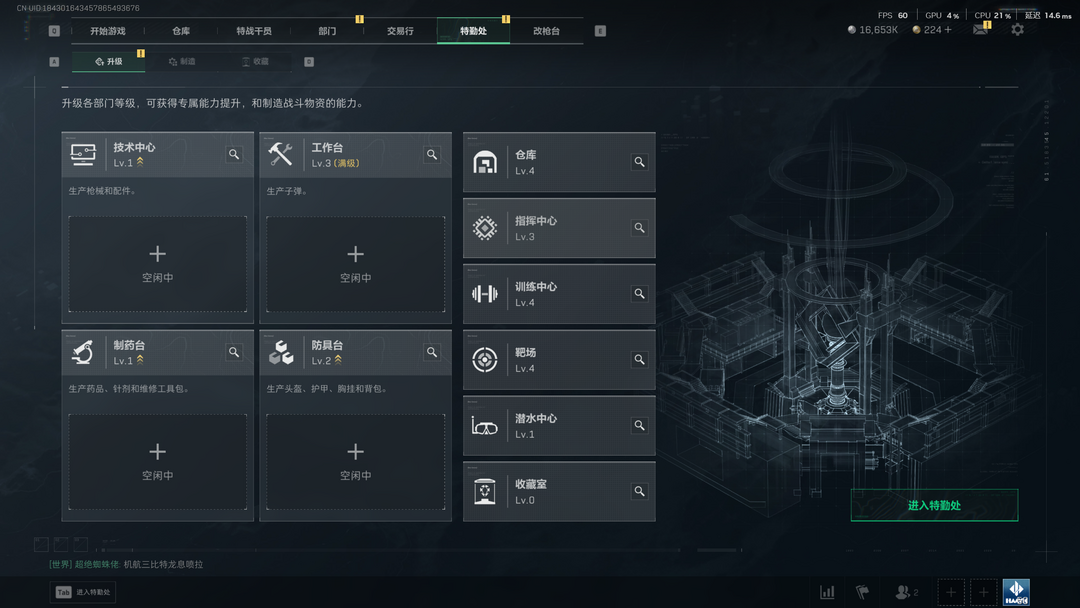Viewport: 1080px width, 608px height.
Task: Click the flag icon in bottom bar
Action: 862,591
